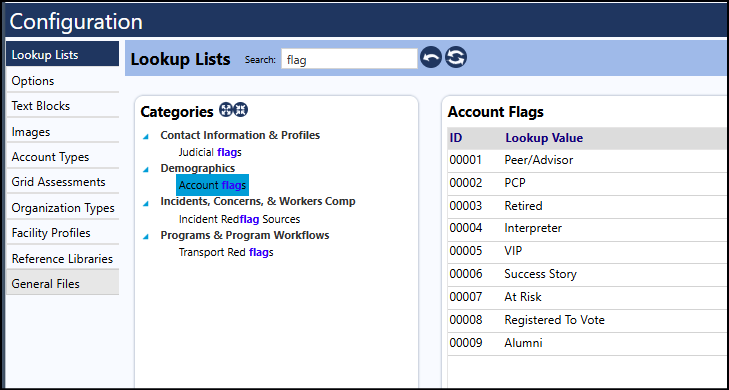Image resolution: width=729 pixels, height=390 pixels.
Task: Open the Account Types tab
Action: pyautogui.click(x=62, y=157)
